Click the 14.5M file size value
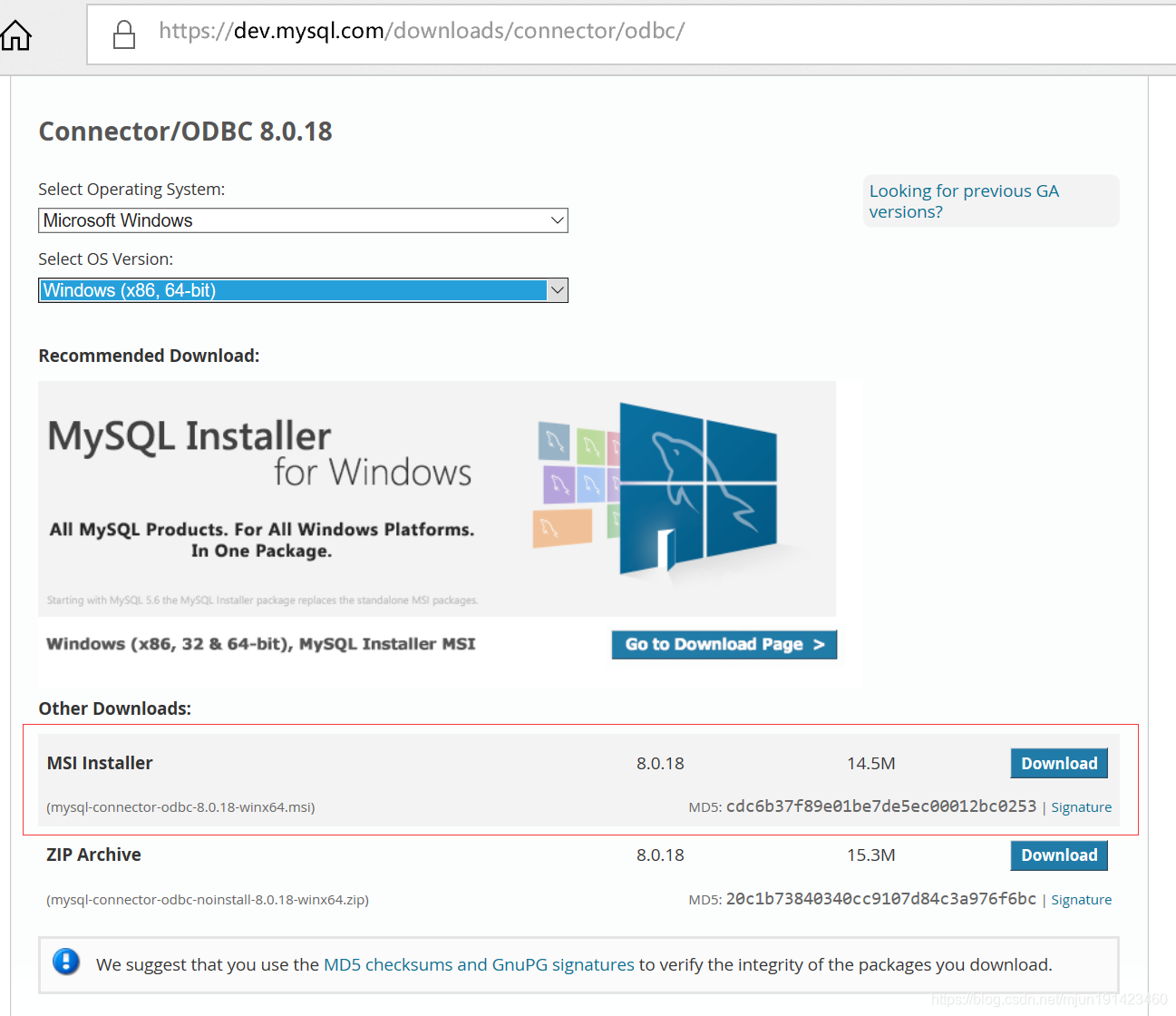 pyautogui.click(x=870, y=764)
